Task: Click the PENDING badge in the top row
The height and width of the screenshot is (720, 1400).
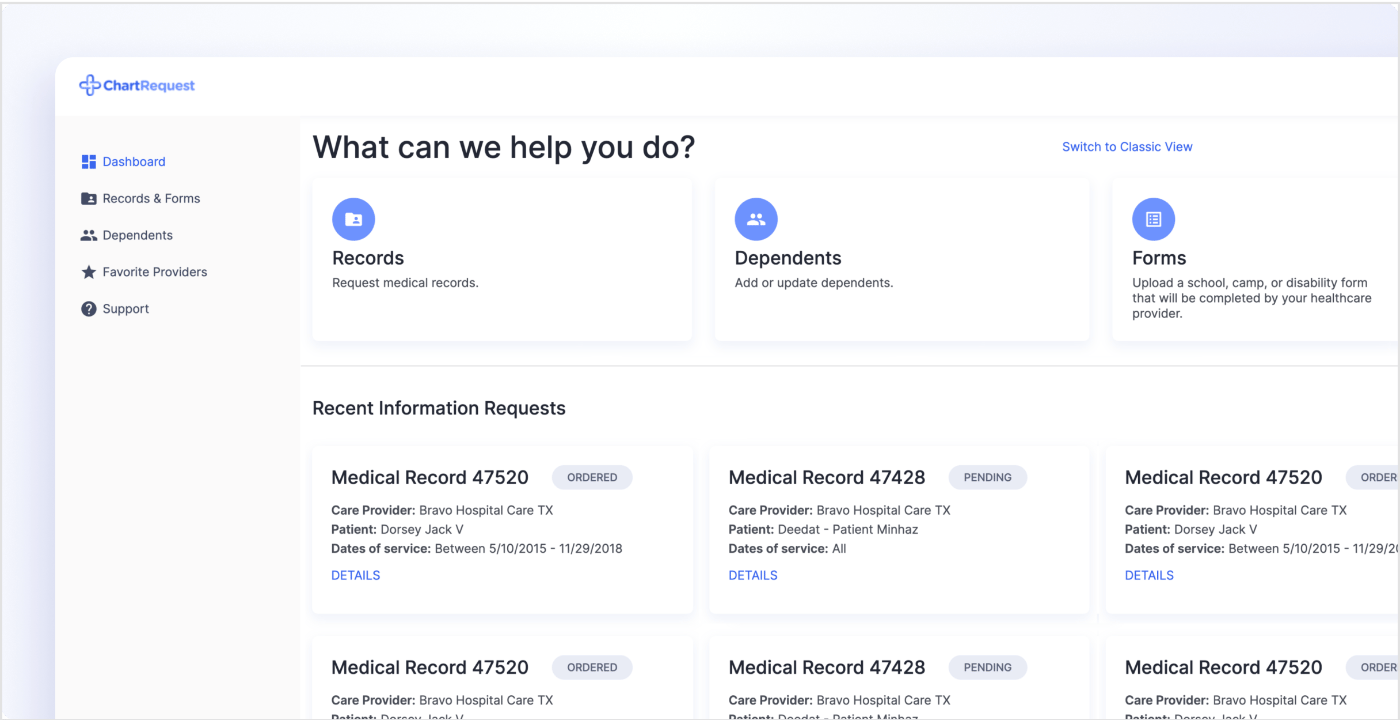Action: [987, 478]
